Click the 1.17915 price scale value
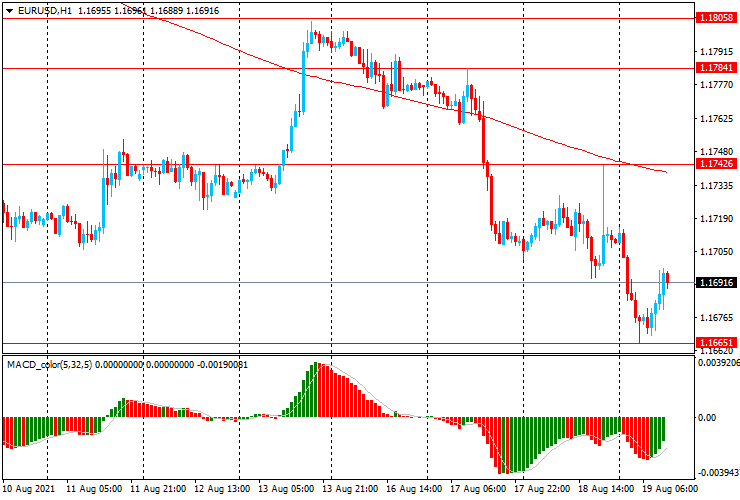Screen dimensions: 740x500 (x=717, y=51)
